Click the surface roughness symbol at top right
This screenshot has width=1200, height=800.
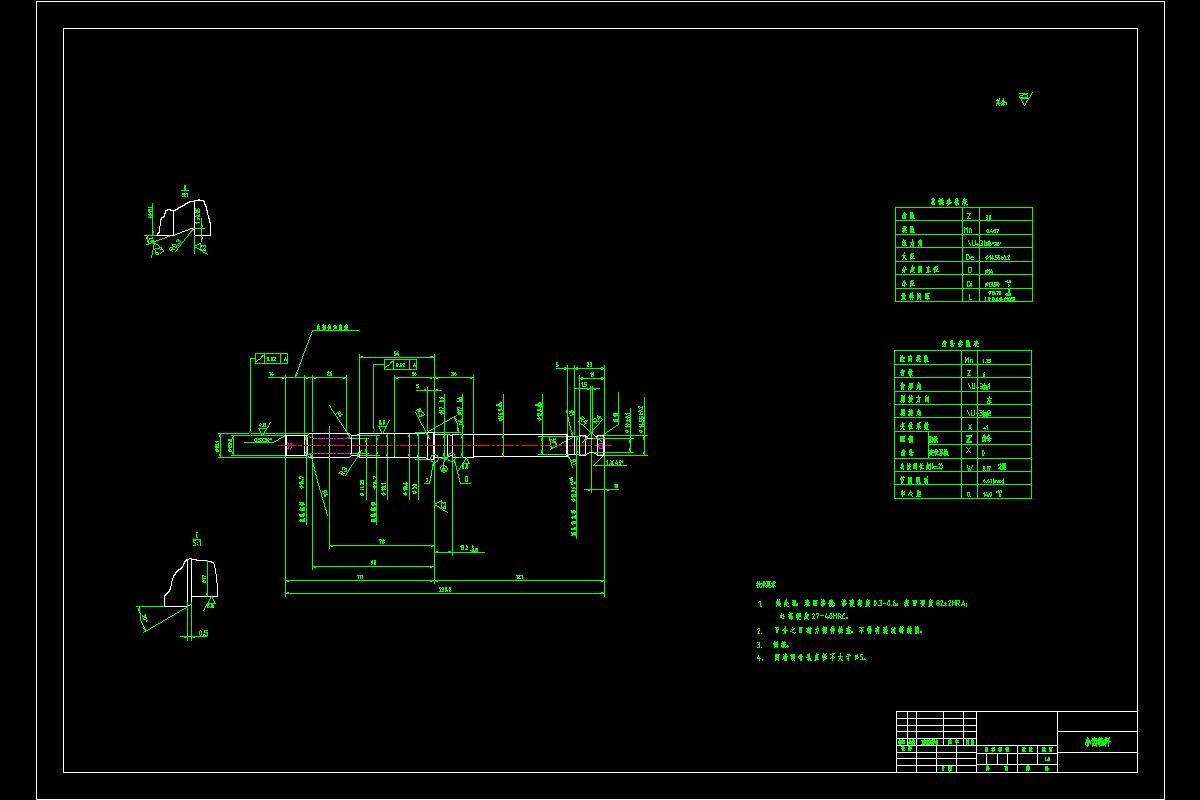(1024, 99)
